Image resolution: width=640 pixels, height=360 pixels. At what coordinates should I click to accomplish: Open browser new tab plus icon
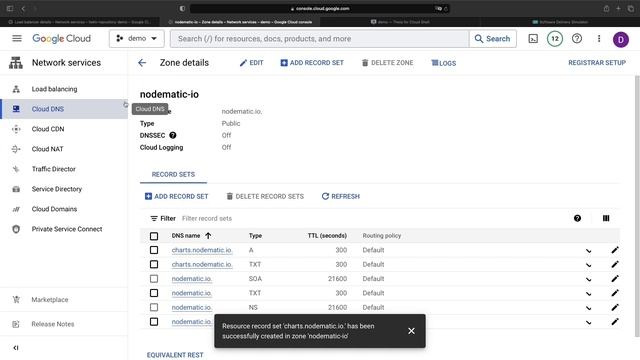tap(618, 9)
